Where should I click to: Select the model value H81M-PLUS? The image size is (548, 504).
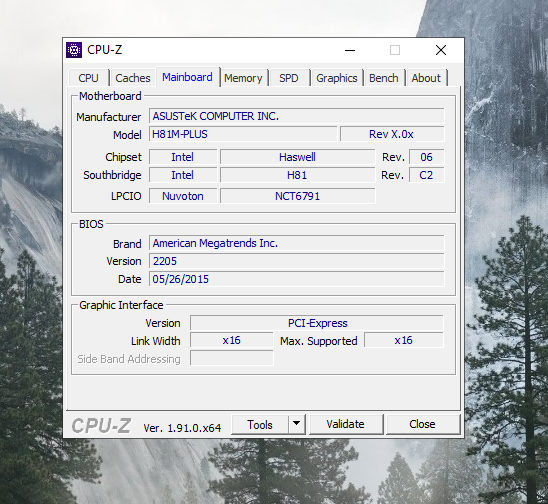coord(243,134)
